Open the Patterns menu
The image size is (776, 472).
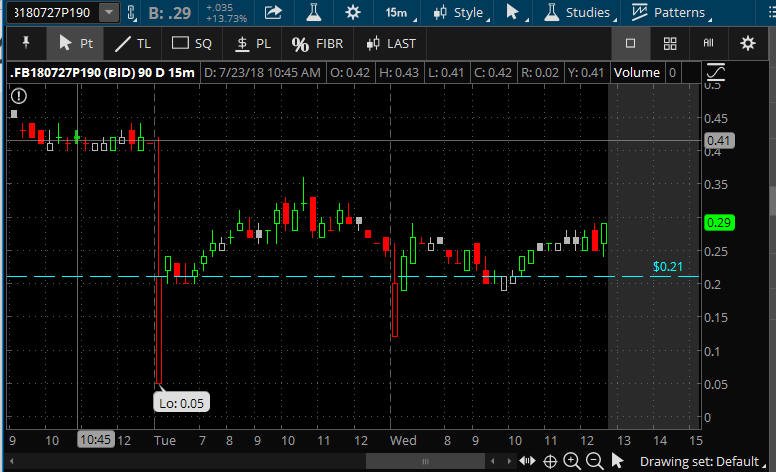(x=671, y=12)
